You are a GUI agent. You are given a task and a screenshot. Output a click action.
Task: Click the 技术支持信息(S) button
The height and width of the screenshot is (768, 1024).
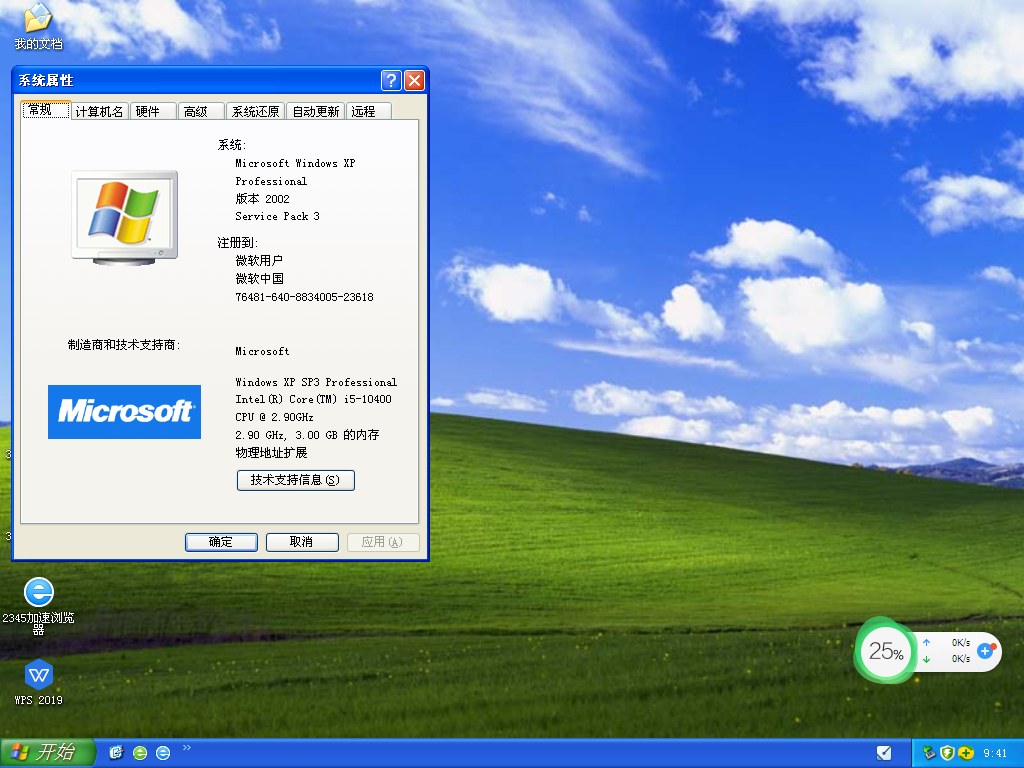295,480
